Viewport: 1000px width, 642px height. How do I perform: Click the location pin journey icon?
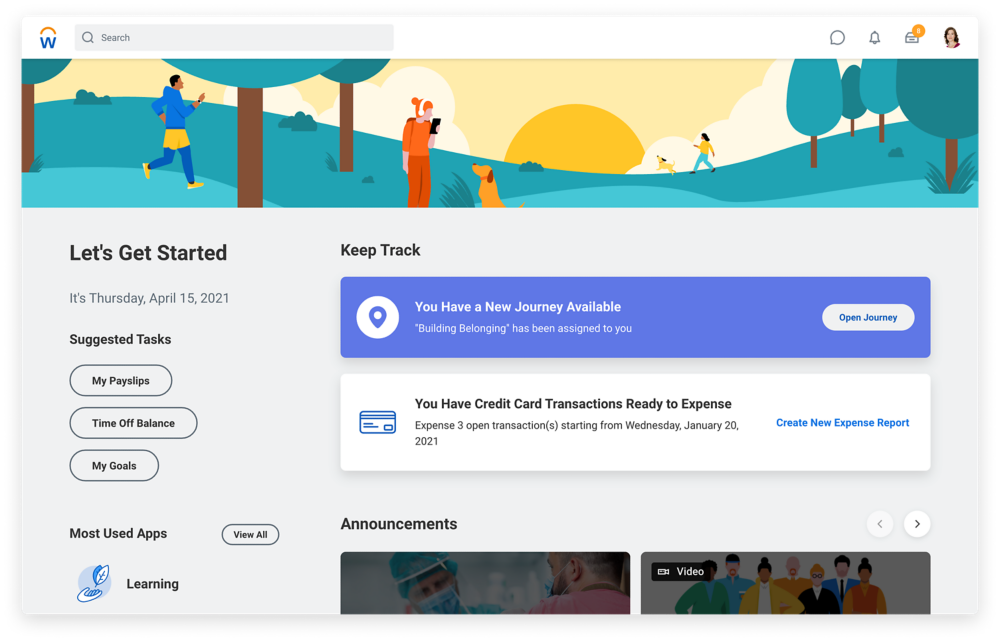click(377, 318)
